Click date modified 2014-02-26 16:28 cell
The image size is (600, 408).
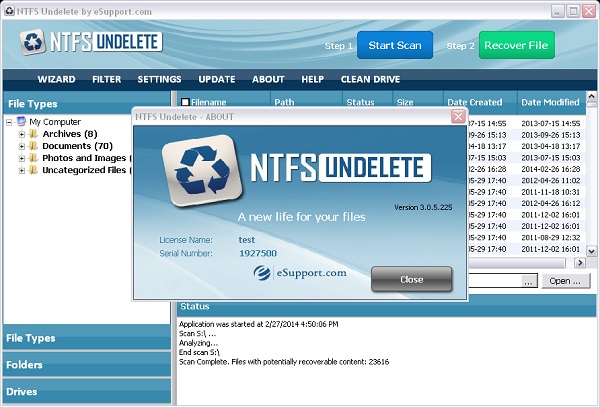(x=551, y=169)
